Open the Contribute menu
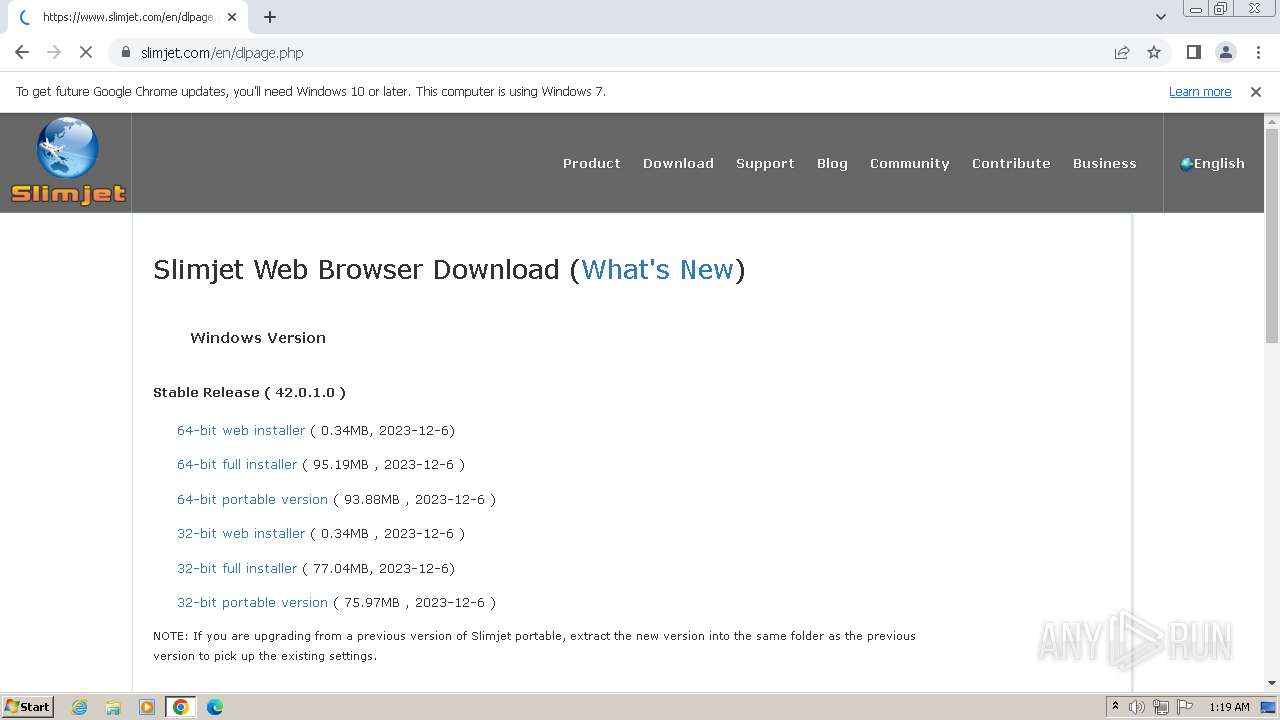Image resolution: width=1280 pixels, height=720 pixels. (x=1011, y=163)
